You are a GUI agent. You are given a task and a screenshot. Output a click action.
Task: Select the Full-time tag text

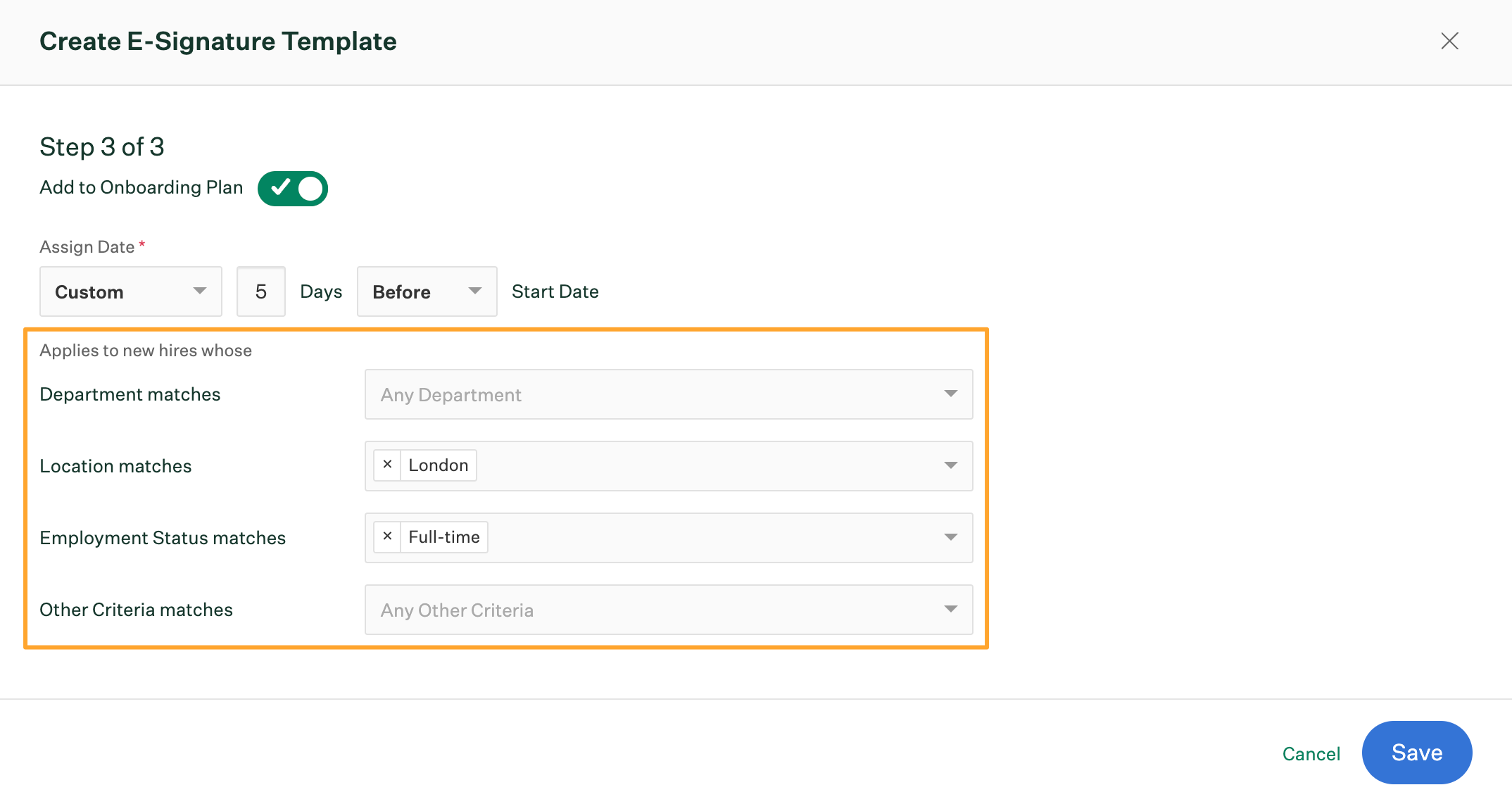[x=444, y=537]
